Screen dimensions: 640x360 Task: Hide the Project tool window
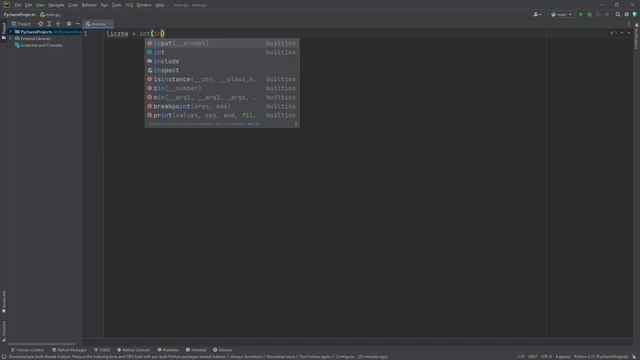click(78, 24)
